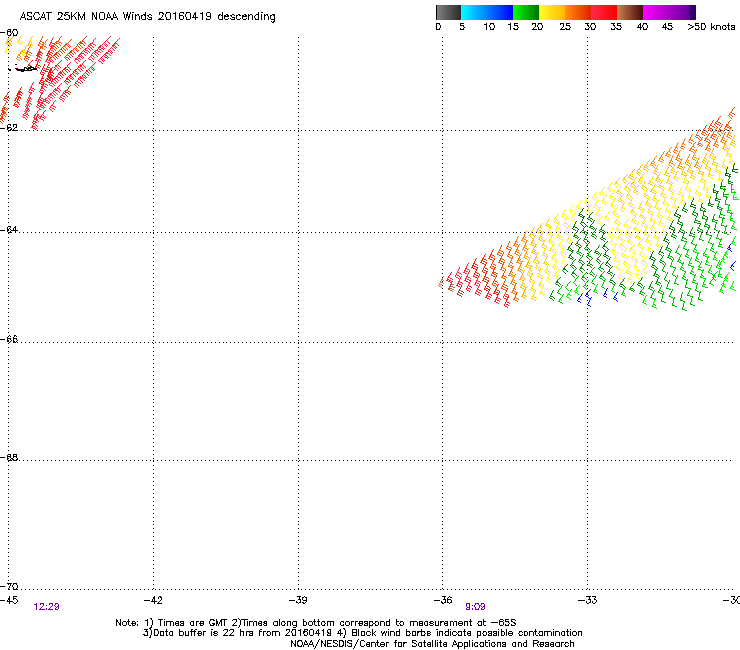This screenshot has height=650, width=740.
Task: Pick the brown 35–40 knots color bar segment
Action: point(630,12)
